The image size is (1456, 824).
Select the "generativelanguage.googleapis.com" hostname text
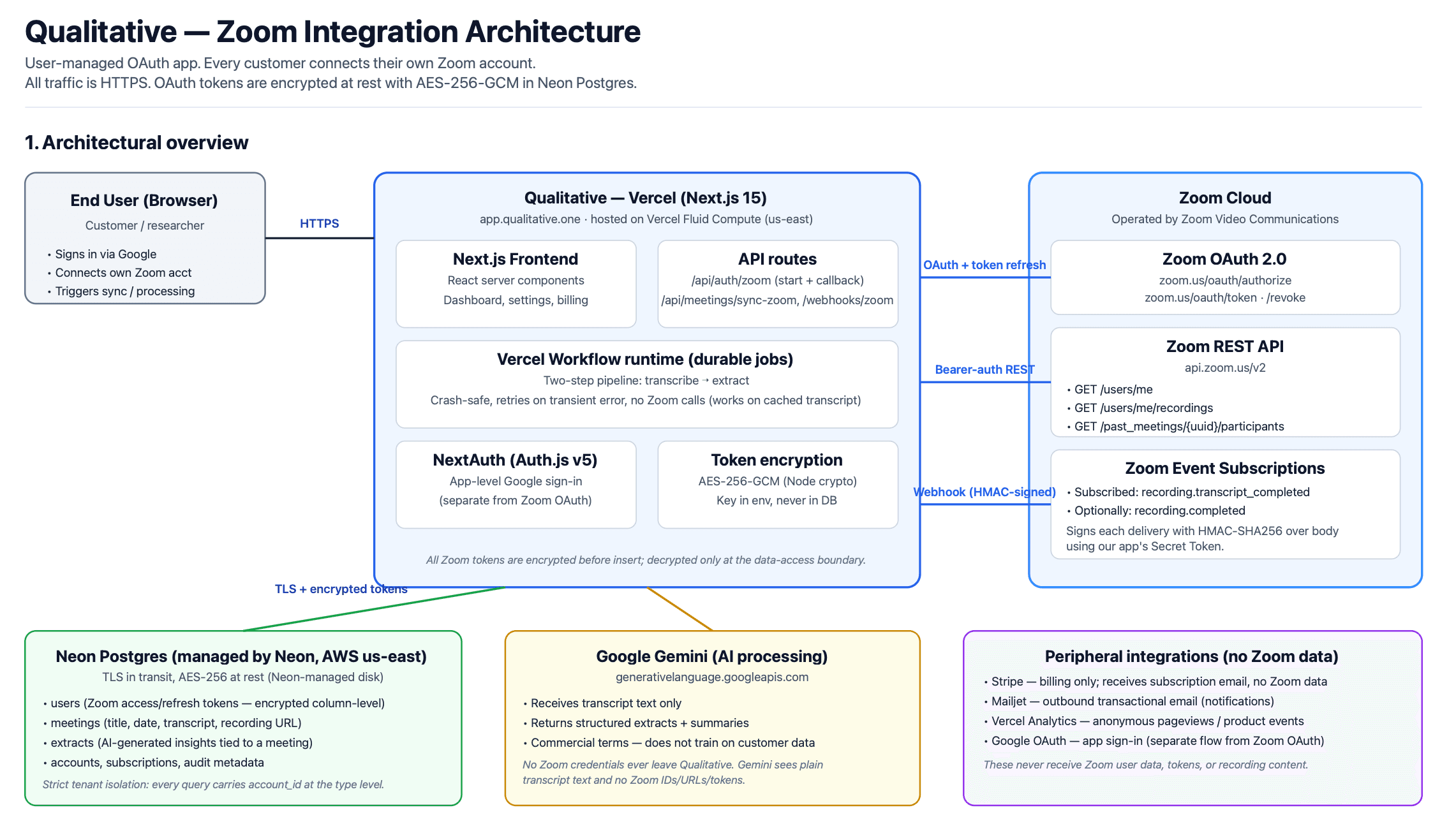click(x=712, y=677)
